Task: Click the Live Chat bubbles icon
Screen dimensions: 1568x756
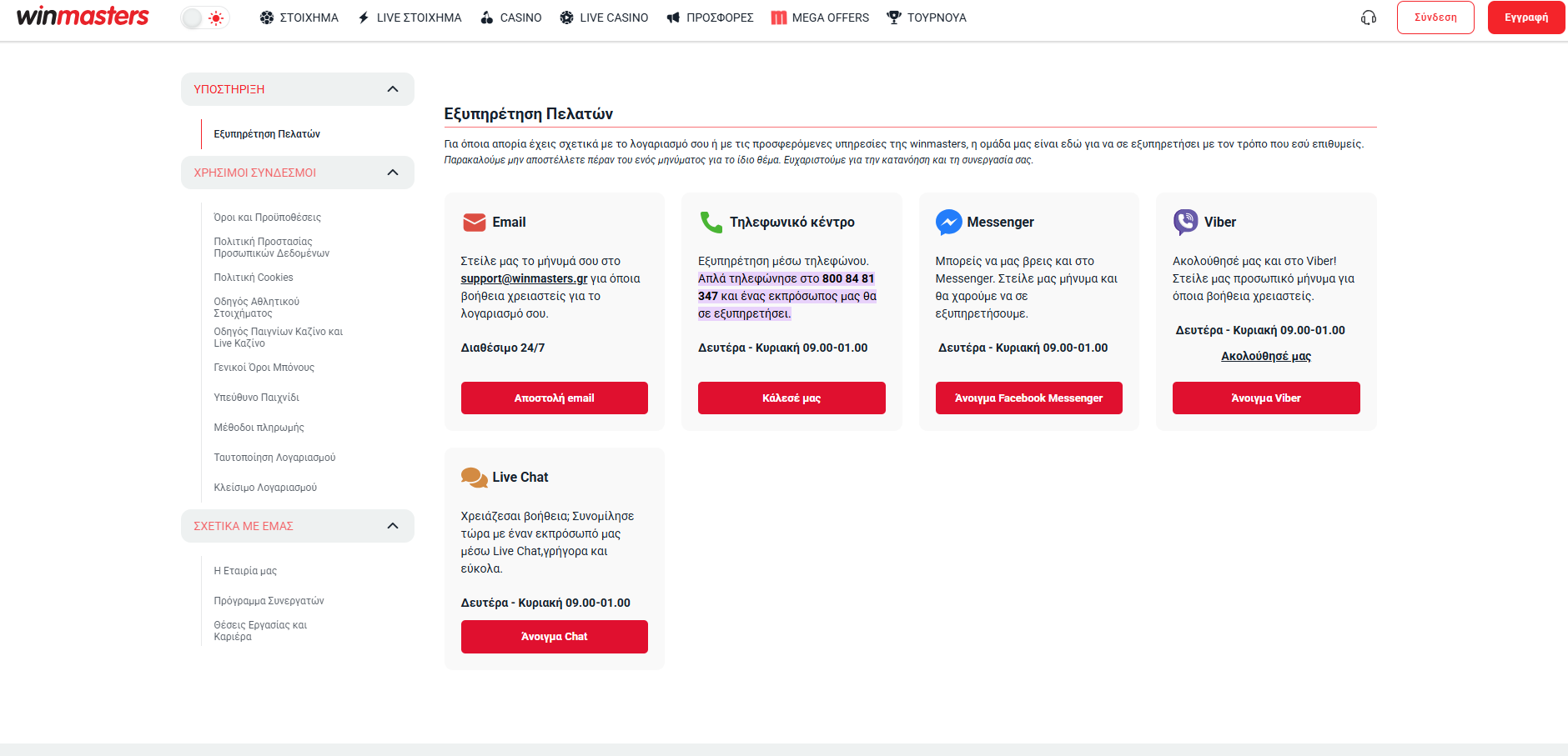Action: [x=474, y=477]
